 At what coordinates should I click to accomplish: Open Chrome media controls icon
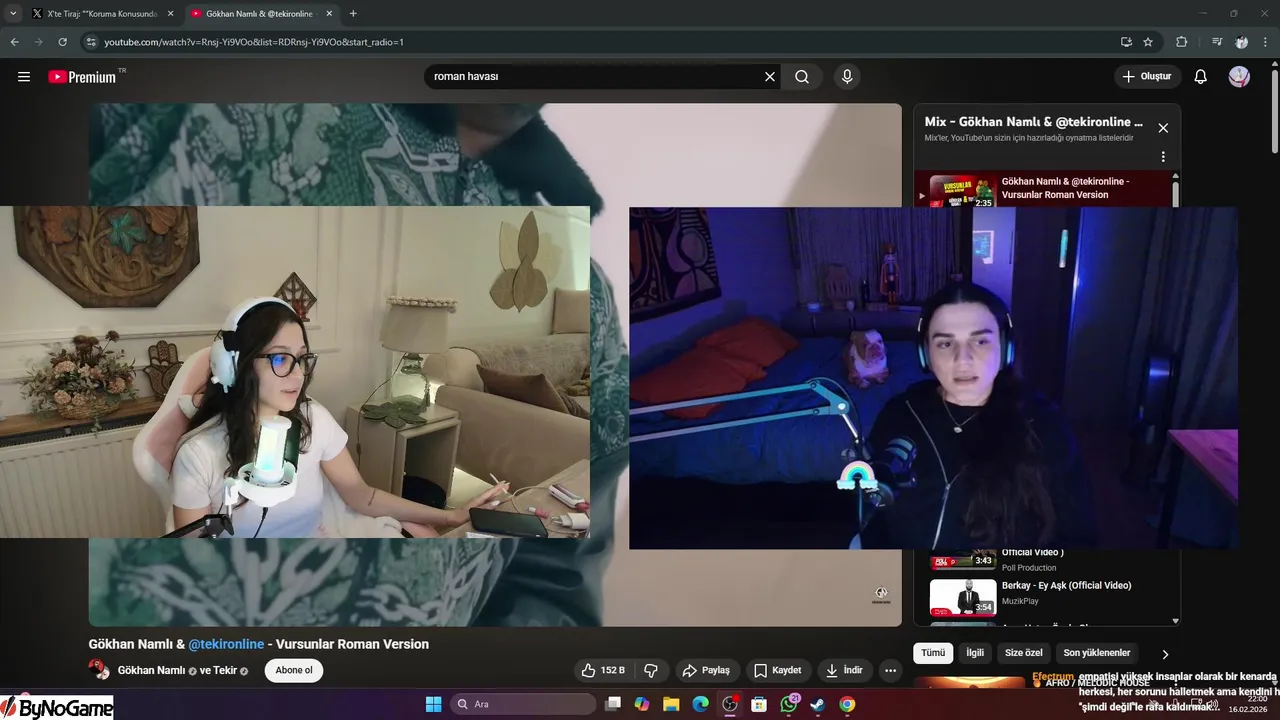pos(1216,42)
